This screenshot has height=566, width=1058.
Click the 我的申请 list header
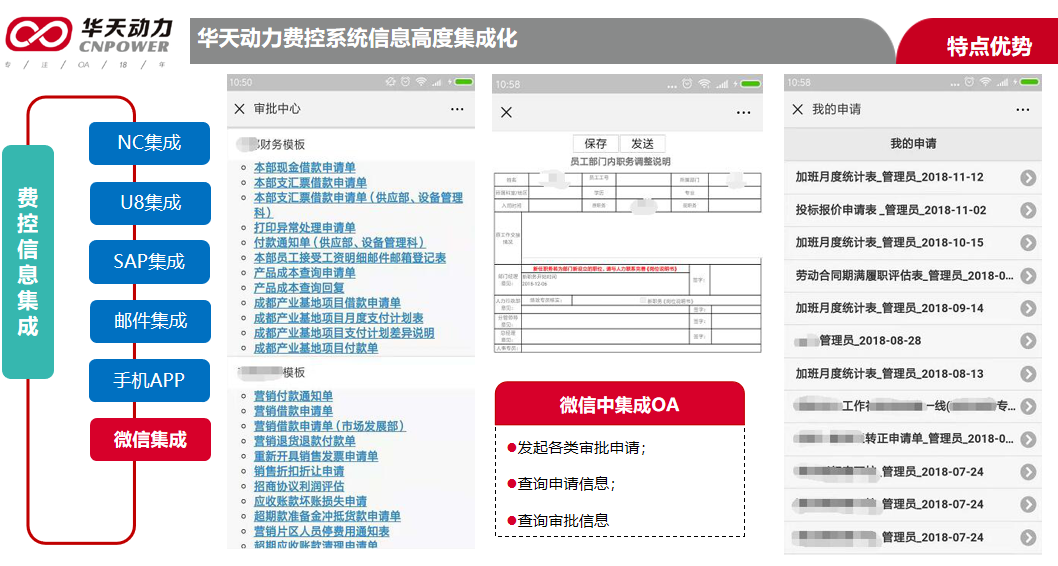913,144
